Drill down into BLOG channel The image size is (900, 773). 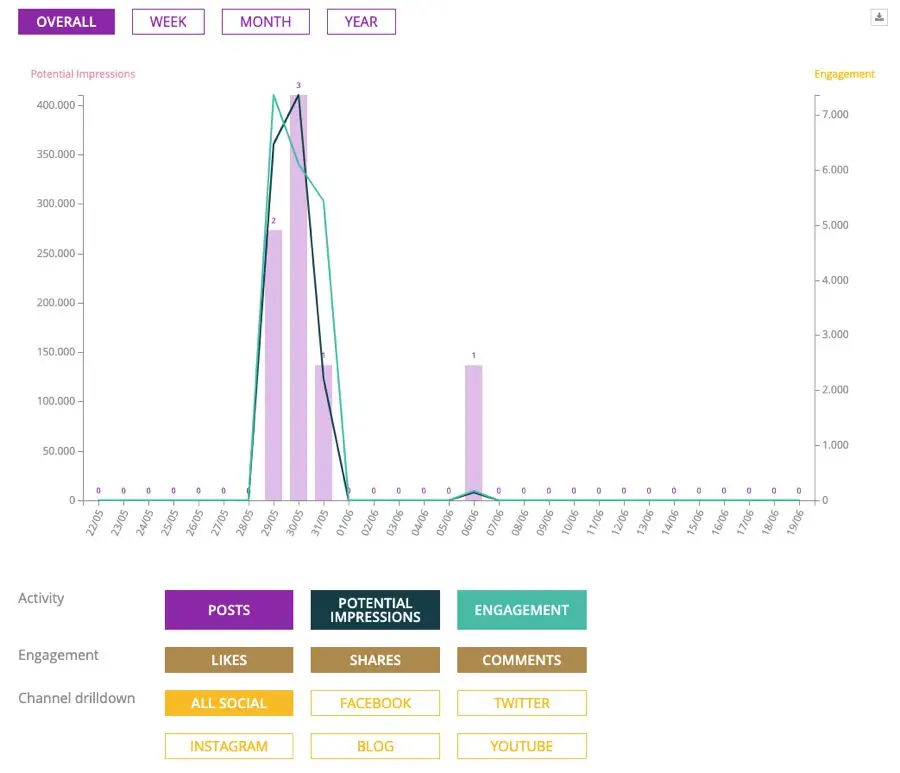[x=375, y=746]
